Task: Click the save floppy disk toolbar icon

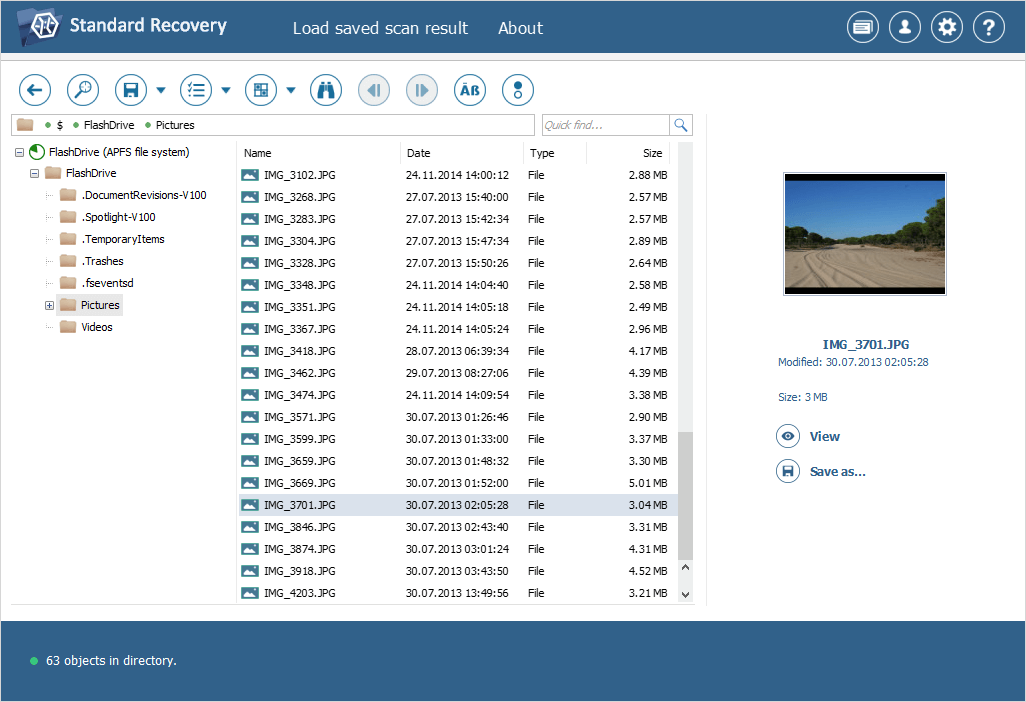Action: (x=131, y=90)
